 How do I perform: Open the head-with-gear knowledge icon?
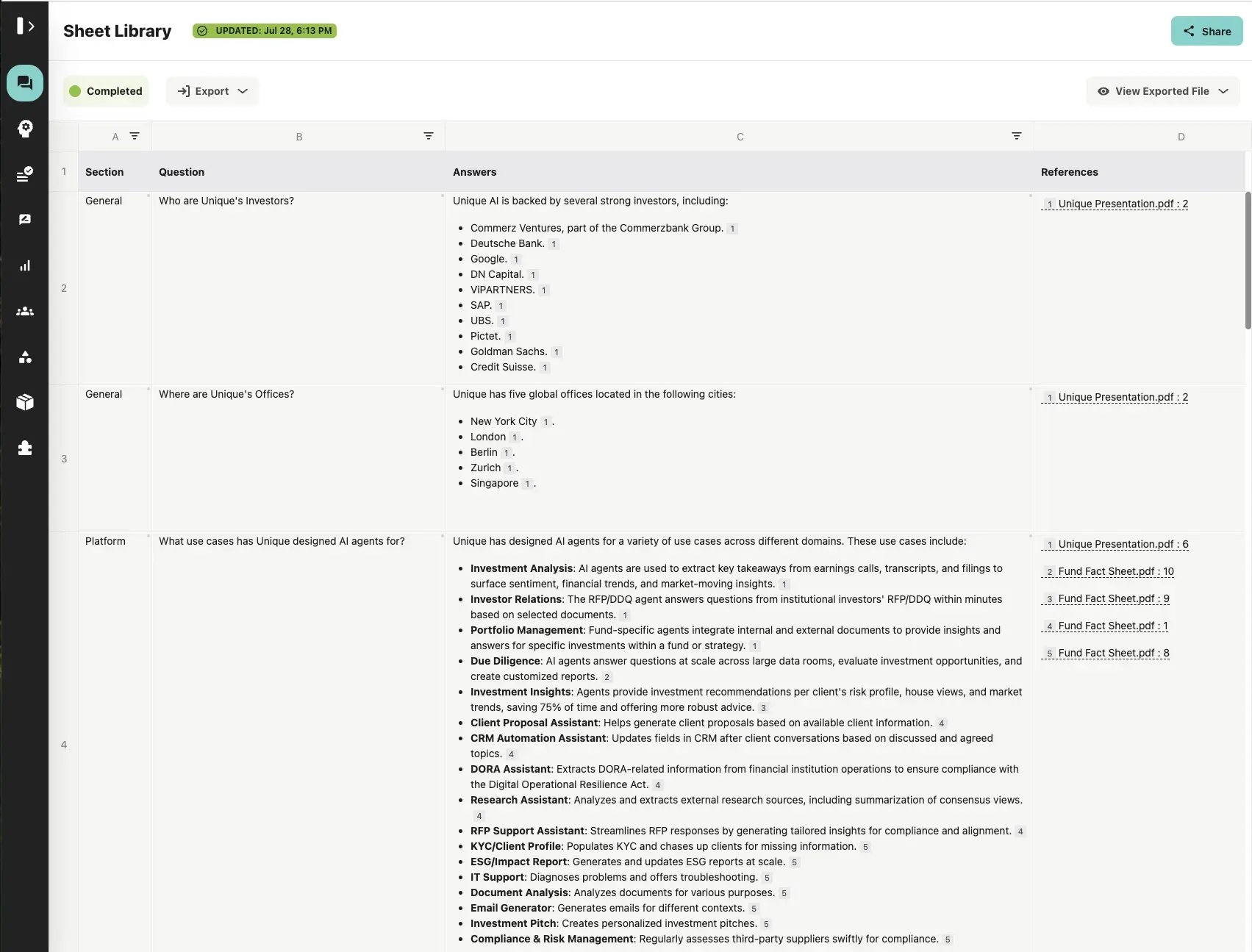tap(25, 129)
